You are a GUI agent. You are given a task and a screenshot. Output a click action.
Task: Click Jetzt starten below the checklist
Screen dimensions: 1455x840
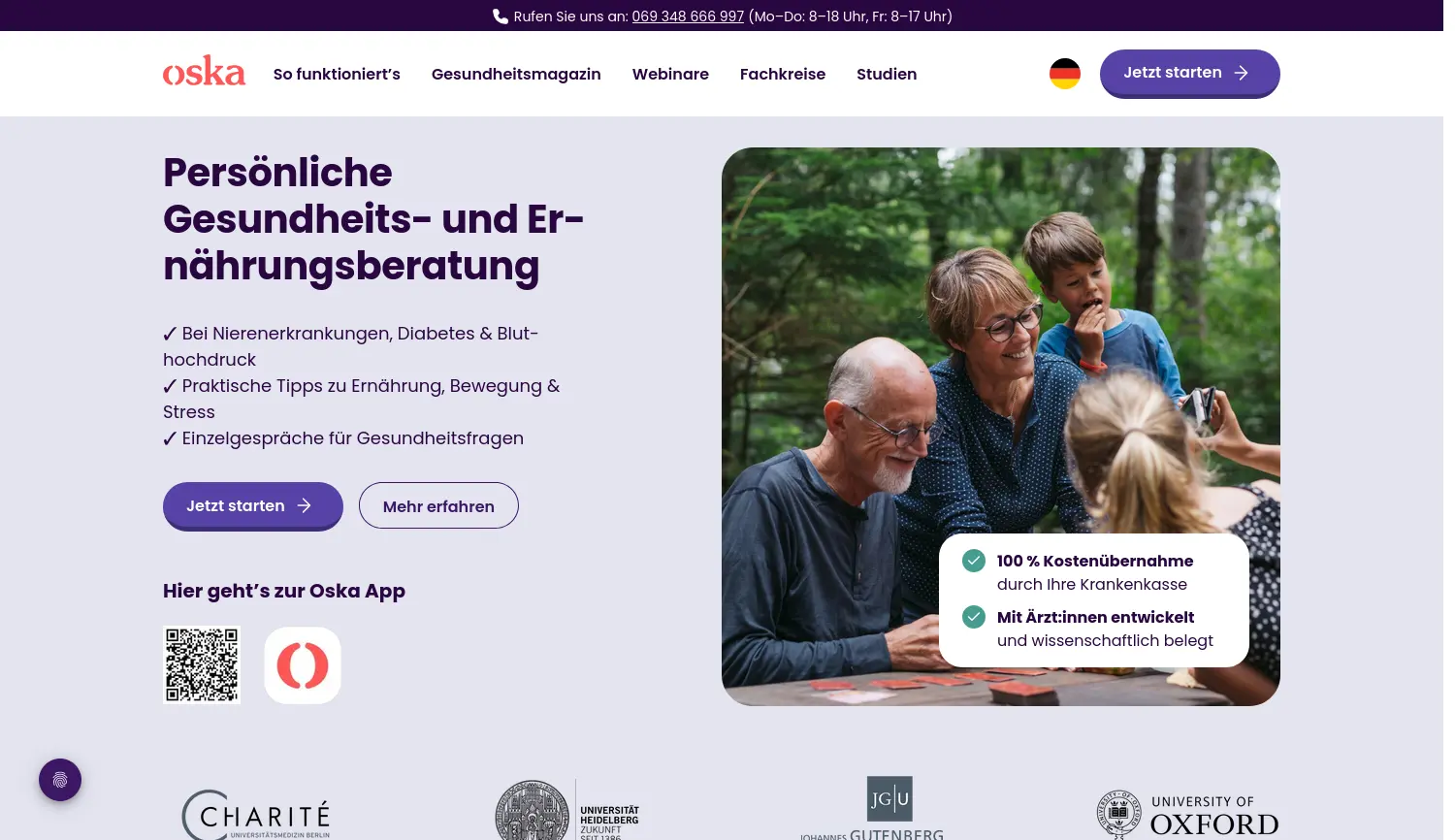[253, 505]
